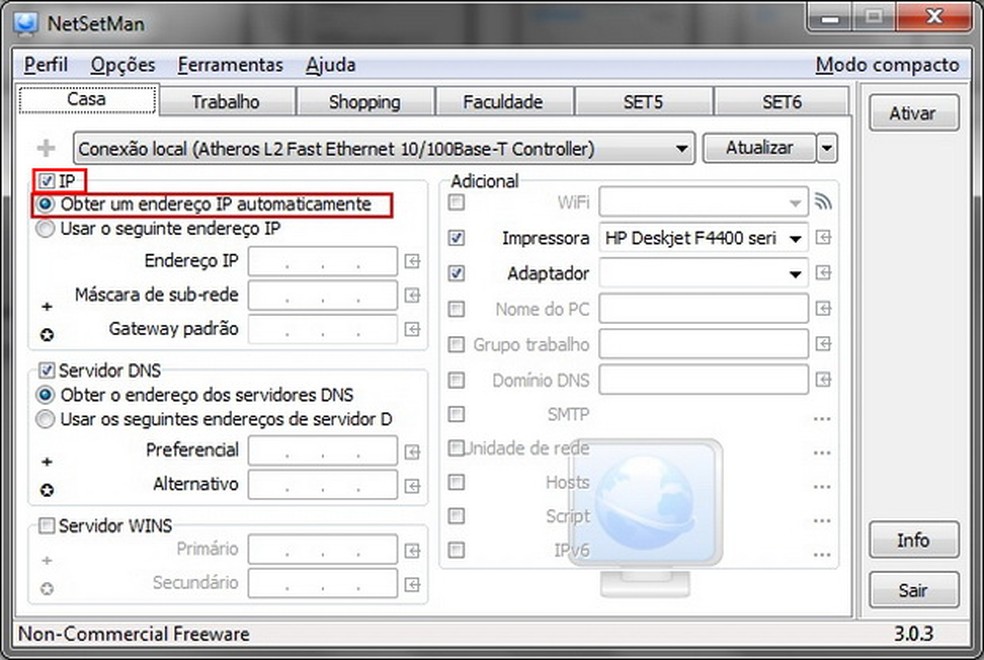Image resolution: width=984 pixels, height=660 pixels.
Task: Switch to the Trabalho tab
Action: coord(226,102)
